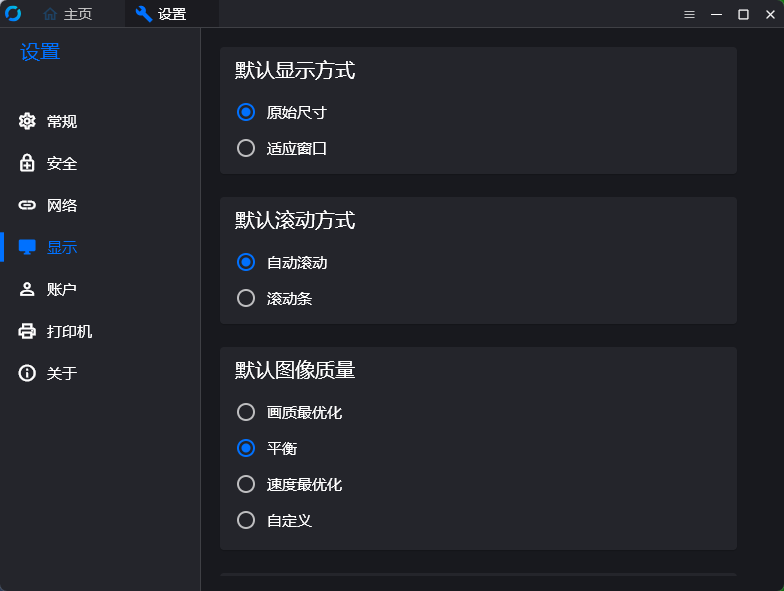The image size is (784, 591).
Task: Click the home icon in the 主页 tab
Action: point(50,15)
